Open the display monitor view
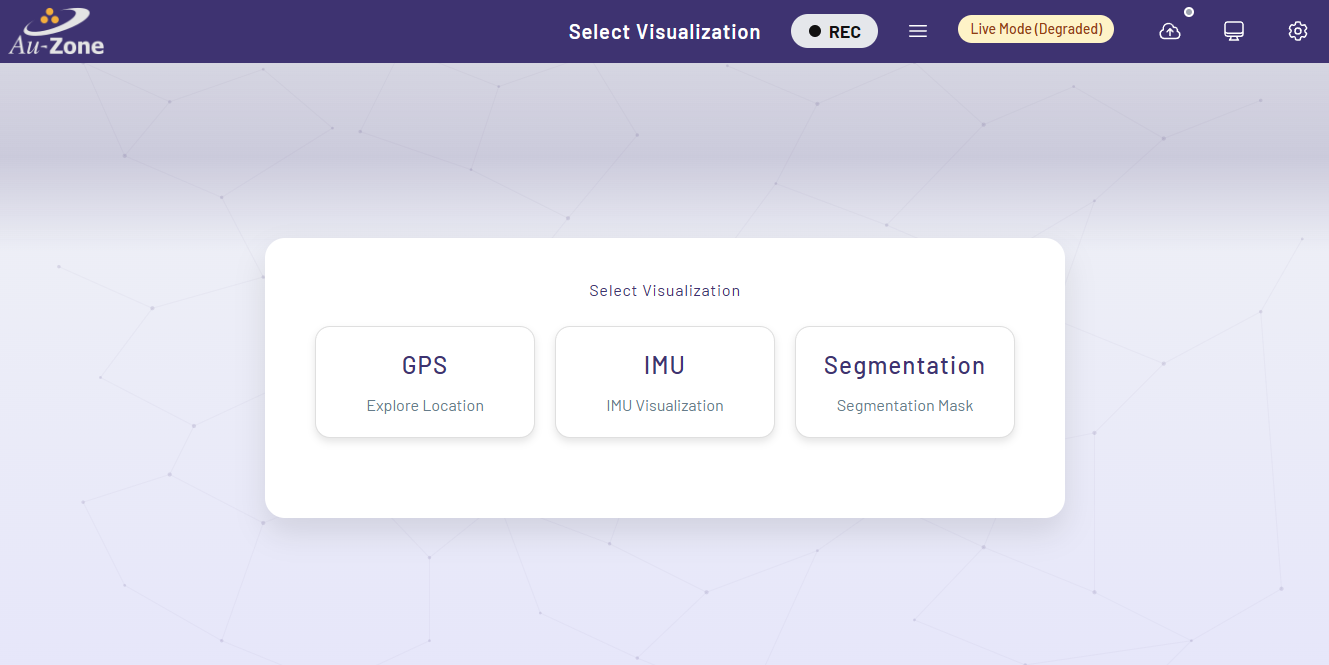 (1234, 31)
